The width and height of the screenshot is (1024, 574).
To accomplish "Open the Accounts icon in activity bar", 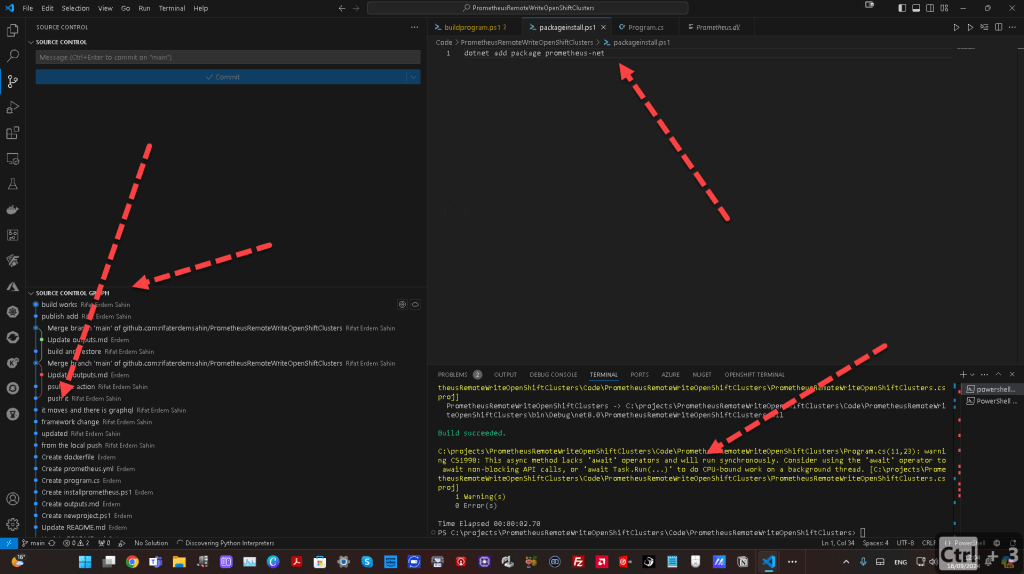I will (12, 499).
